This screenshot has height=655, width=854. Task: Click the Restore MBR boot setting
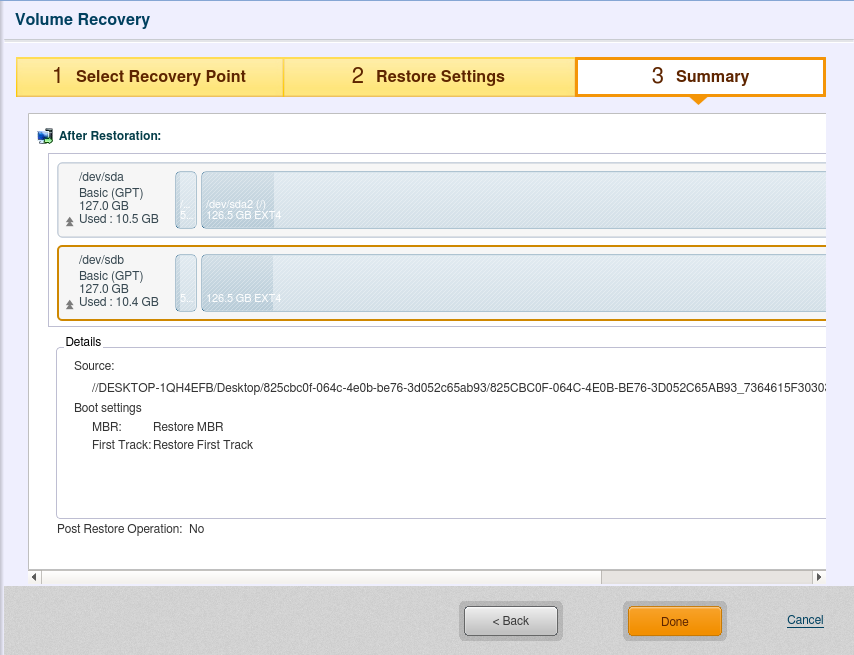[x=188, y=427]
